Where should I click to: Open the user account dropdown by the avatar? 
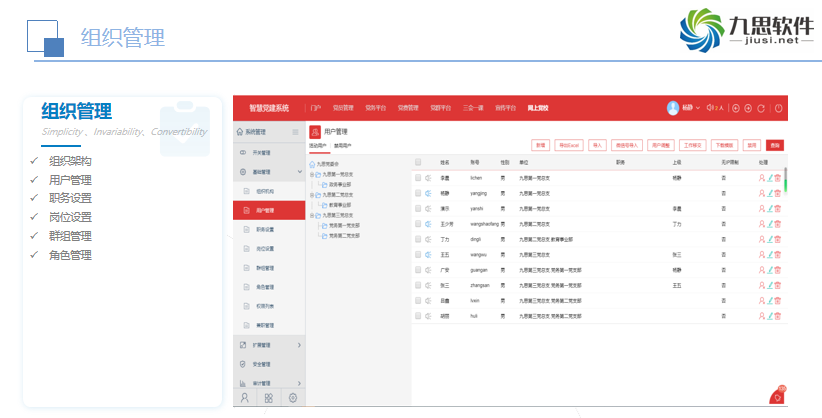(x=685, y=108)
